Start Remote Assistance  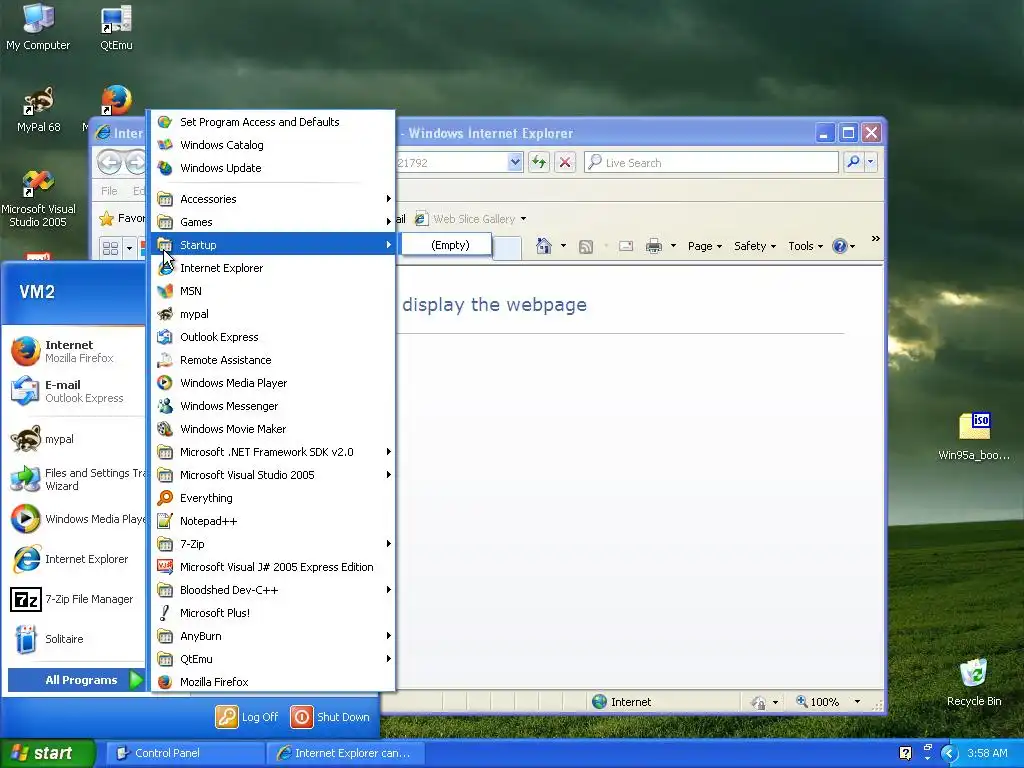[273, 360]
